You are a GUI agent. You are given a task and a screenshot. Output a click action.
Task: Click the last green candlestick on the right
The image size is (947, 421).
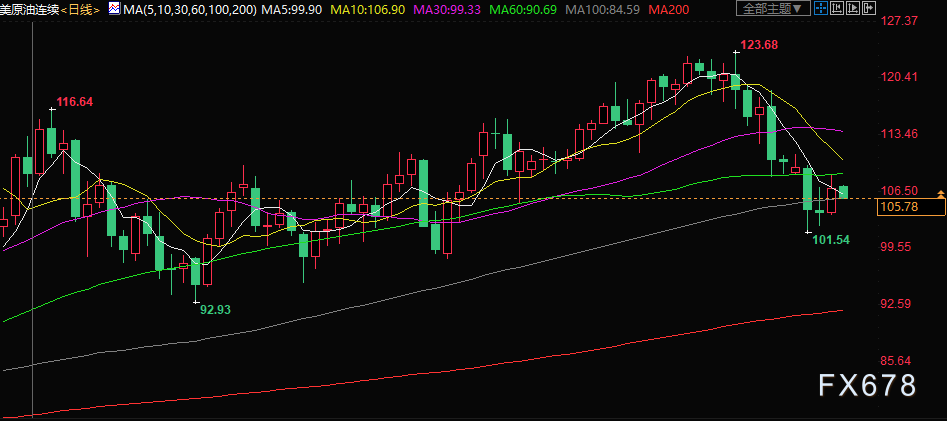pyautogui.click(x=844, y=192)
